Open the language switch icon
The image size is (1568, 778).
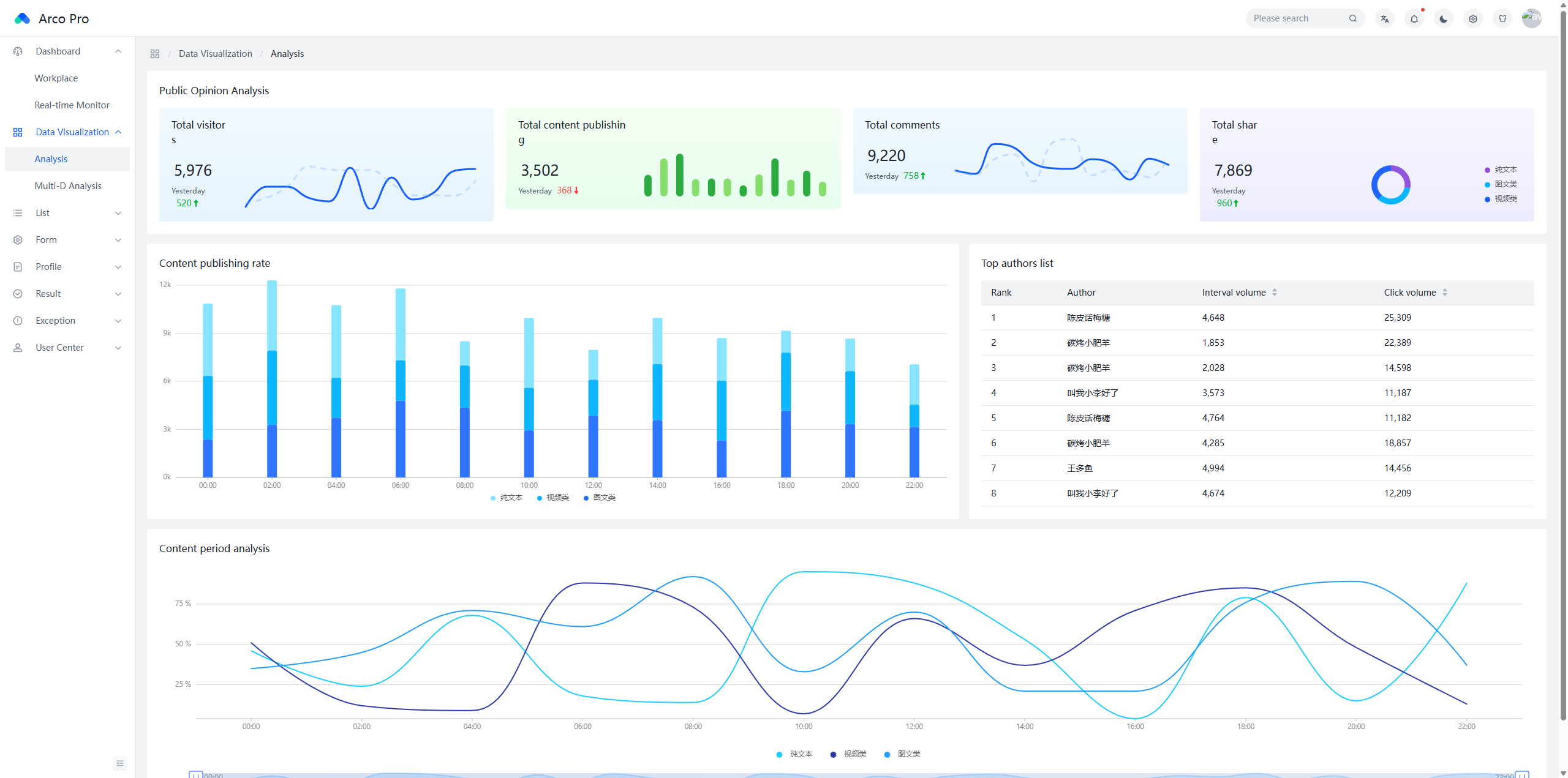pyautogui.click(x=1384, y=18)
